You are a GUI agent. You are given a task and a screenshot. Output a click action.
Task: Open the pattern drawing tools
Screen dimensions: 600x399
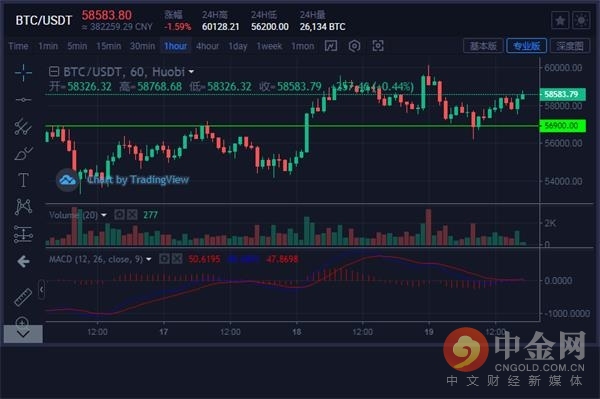click(x=23, y=207)
